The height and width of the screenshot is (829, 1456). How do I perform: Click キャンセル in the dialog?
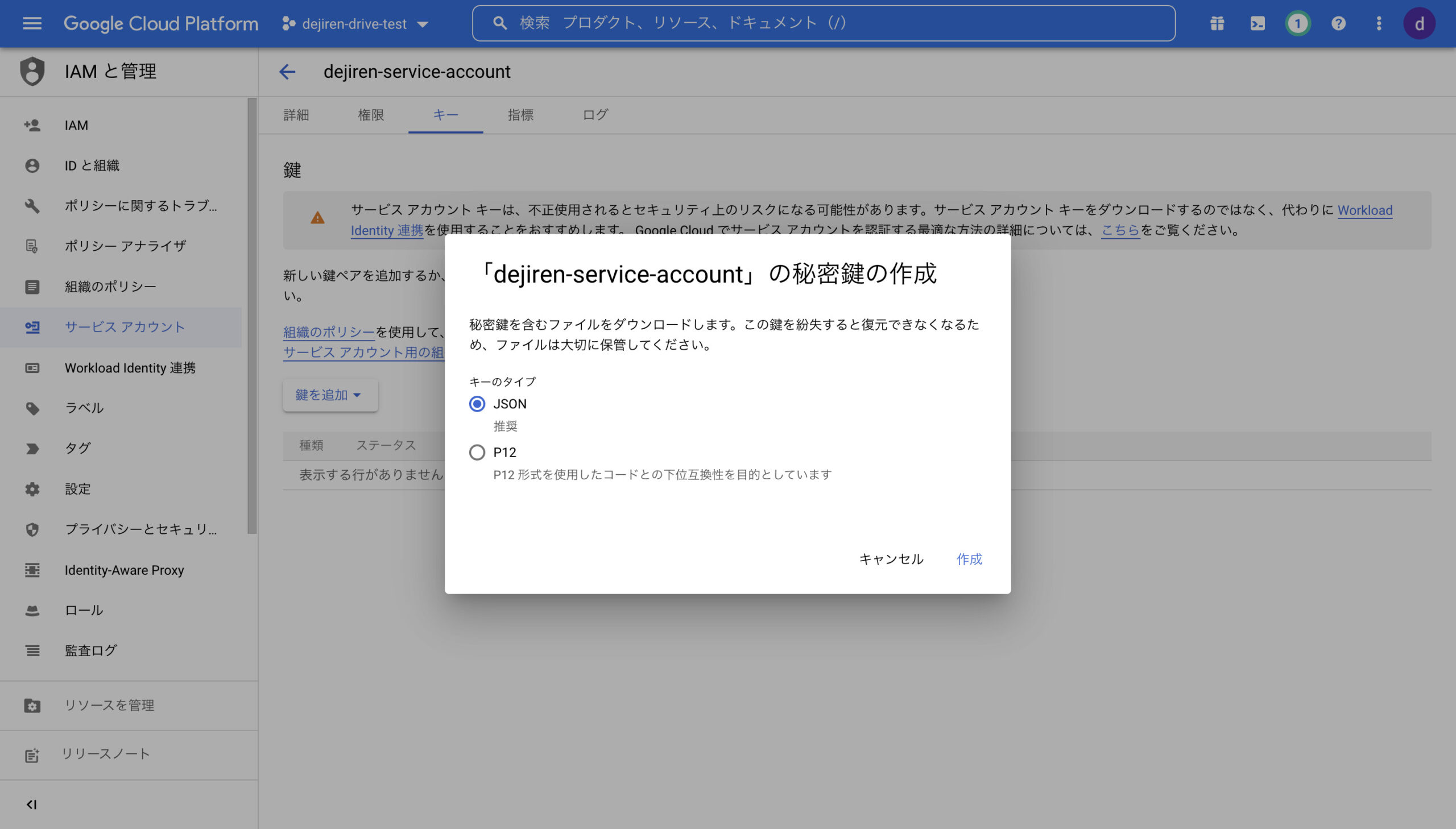point(891,559)
